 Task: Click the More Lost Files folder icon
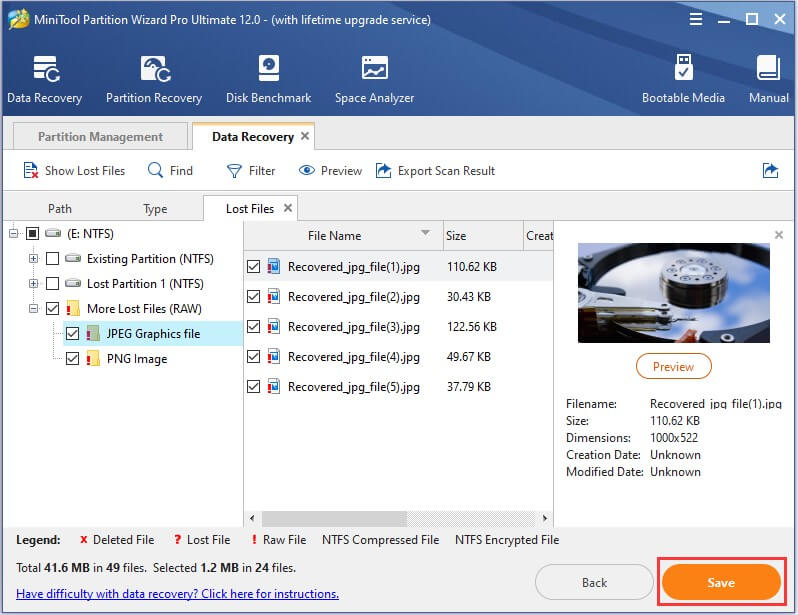(73, 309)
